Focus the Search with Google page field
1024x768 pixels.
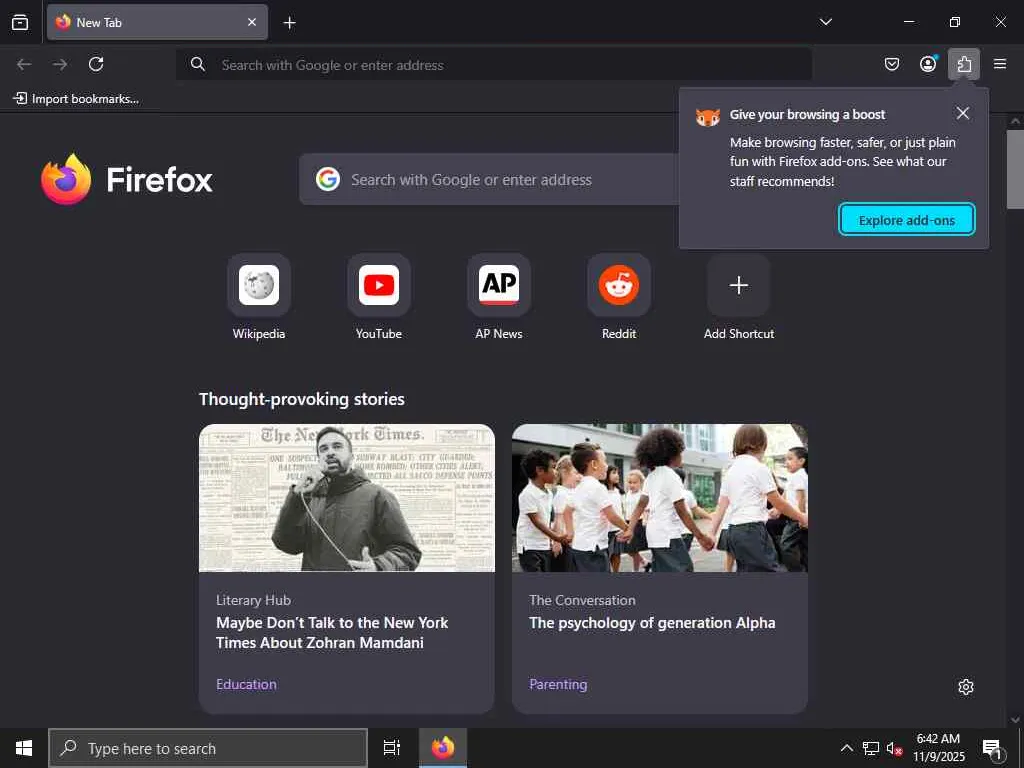pos(490,180)
